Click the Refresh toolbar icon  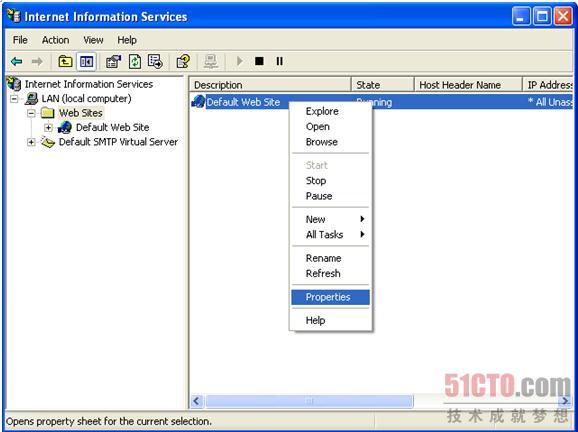tap(135, 61)
